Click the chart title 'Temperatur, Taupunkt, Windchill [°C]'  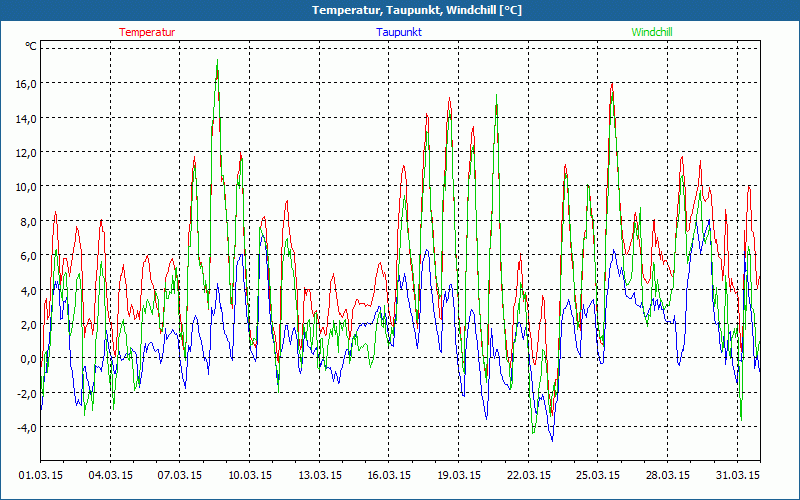(x=417, y=10)
